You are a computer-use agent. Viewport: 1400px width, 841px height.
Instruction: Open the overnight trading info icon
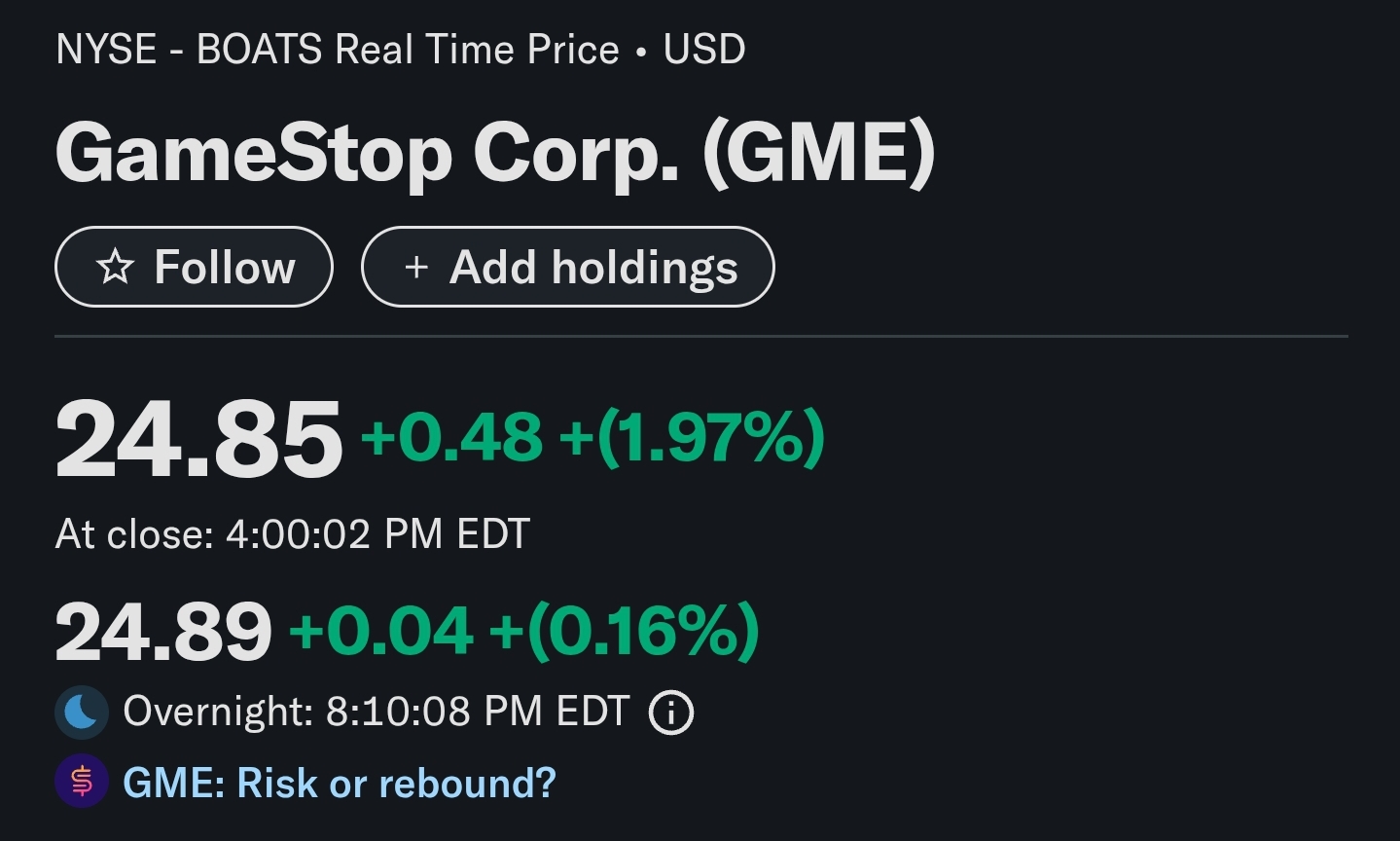pos(671,713)
